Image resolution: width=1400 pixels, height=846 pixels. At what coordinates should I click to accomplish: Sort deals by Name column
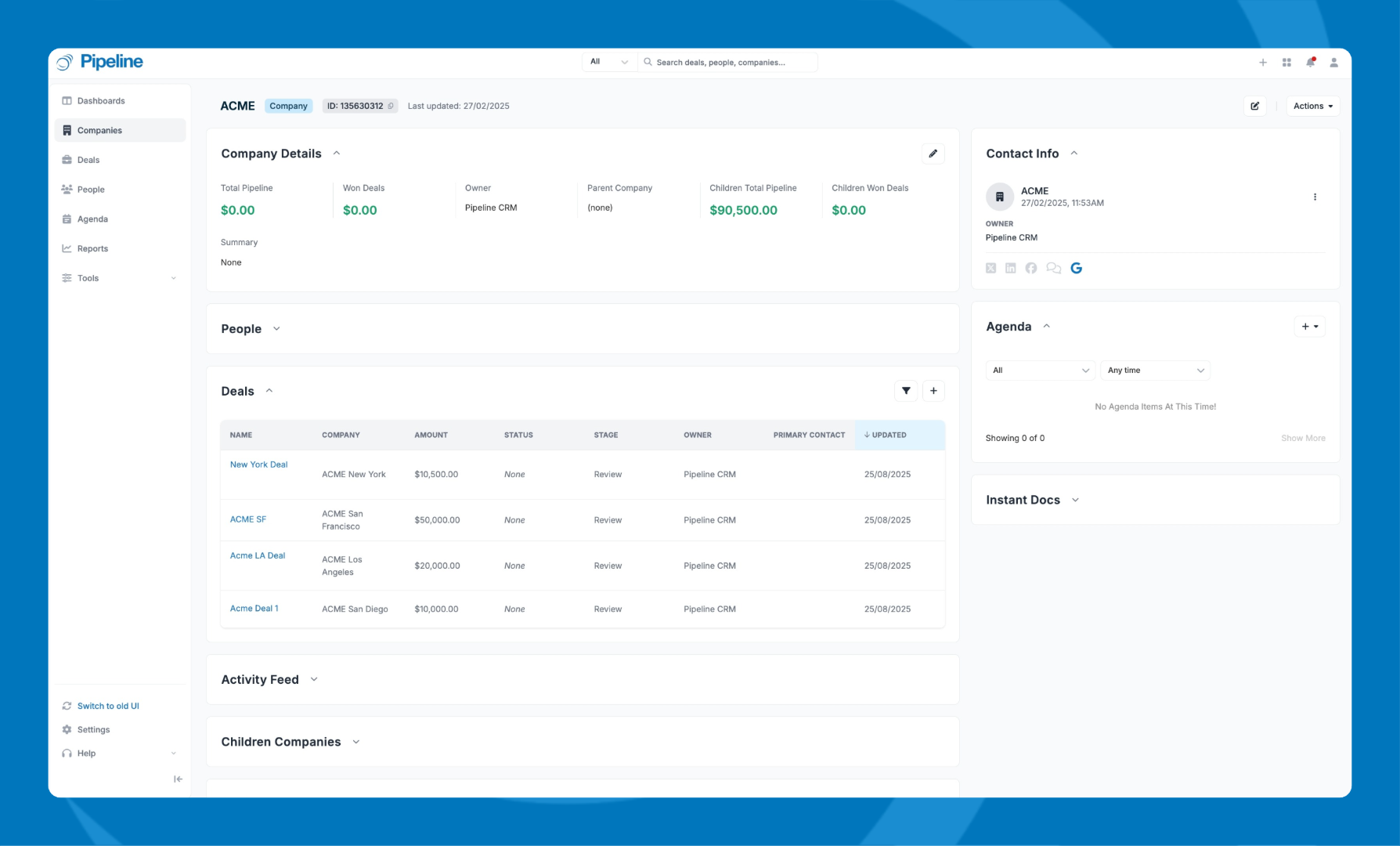(x=241, y=435)
